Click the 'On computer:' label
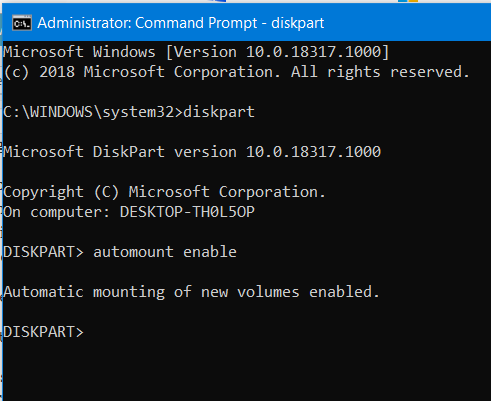The image size is (491, 401). tap(56, 212)
